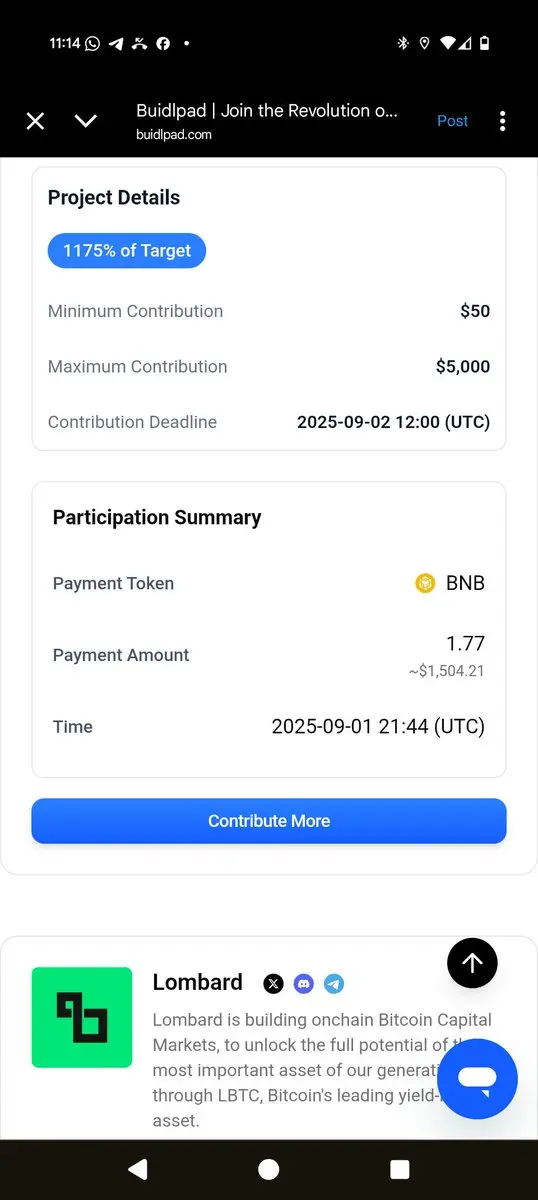This screenshot has width=538, height=1200.
Task: Tap the Post link in header
Action: point(452,121)
